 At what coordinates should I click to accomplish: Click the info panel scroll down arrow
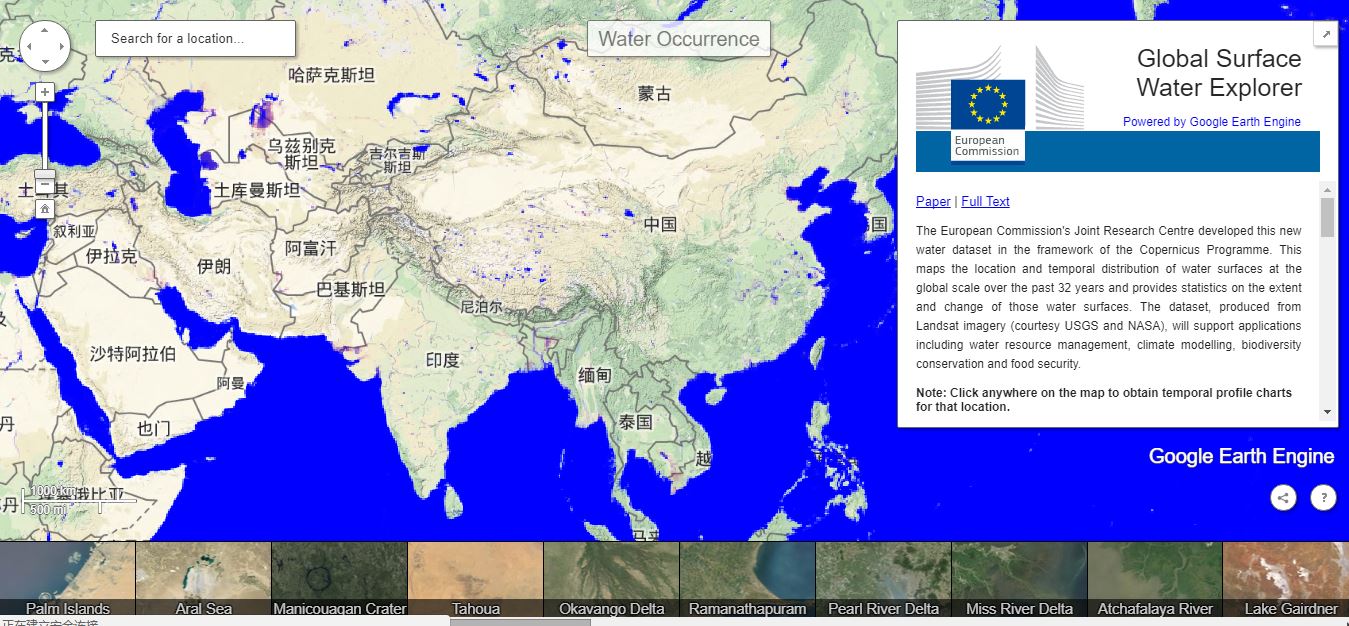(1327, 411)
